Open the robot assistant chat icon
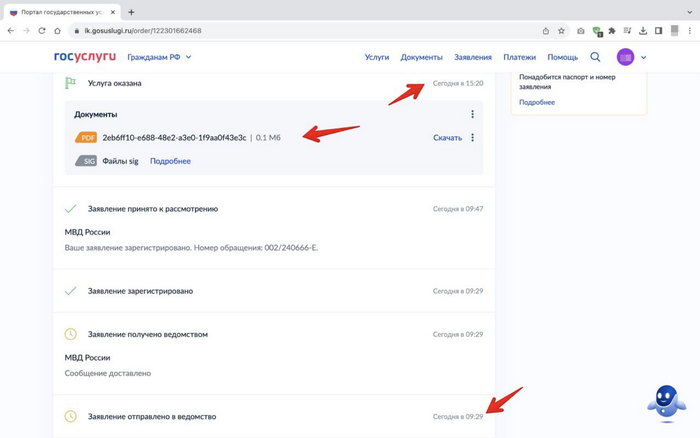The image size is (700, 438). click(x=665, y=402)
